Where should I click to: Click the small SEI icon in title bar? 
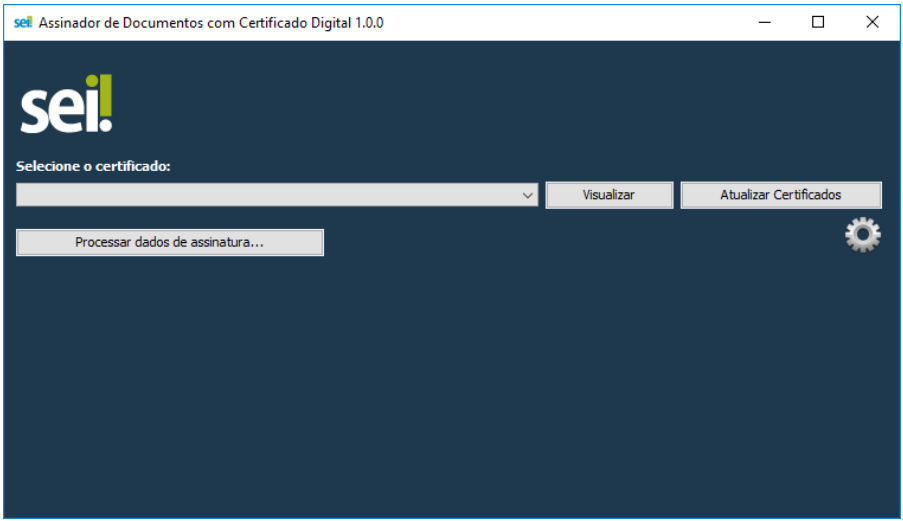[23, 22]
